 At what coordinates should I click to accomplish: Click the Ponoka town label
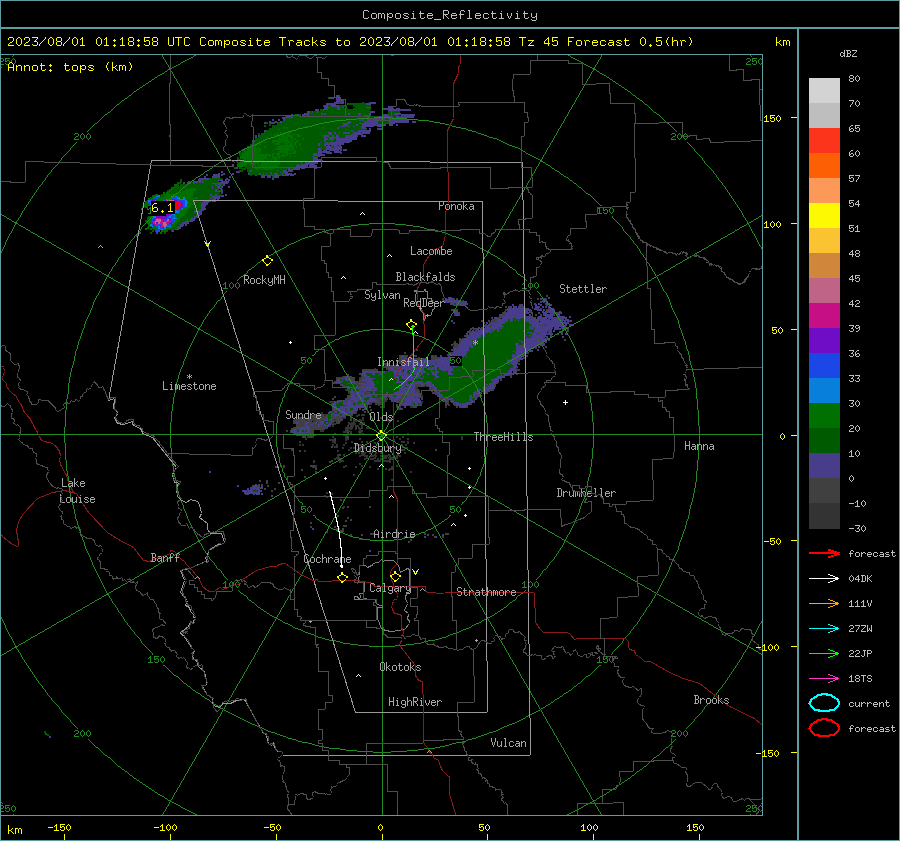tap(456, 206)
